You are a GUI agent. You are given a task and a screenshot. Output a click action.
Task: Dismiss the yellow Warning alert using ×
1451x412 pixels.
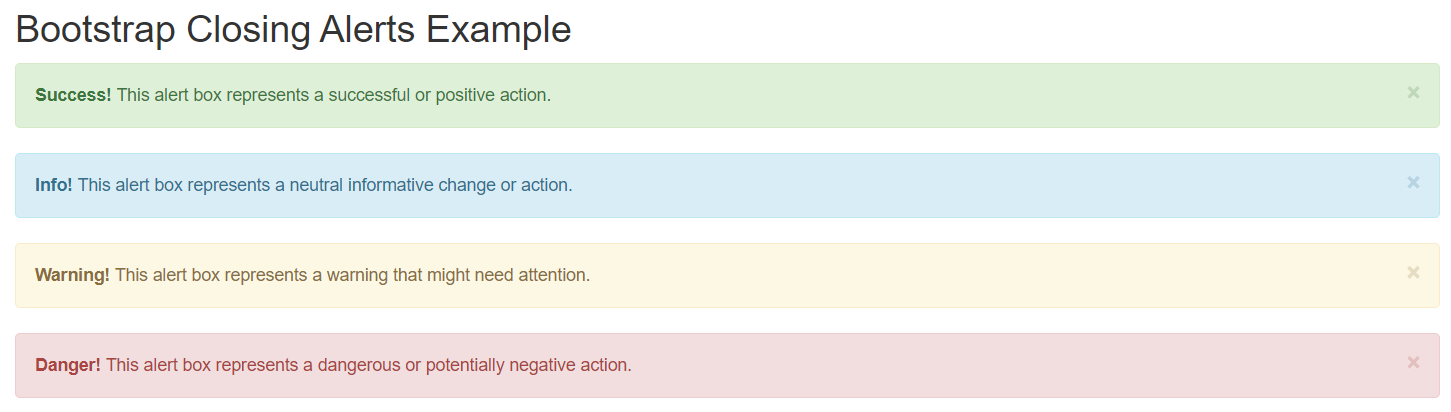click(x=1413, y=273)
